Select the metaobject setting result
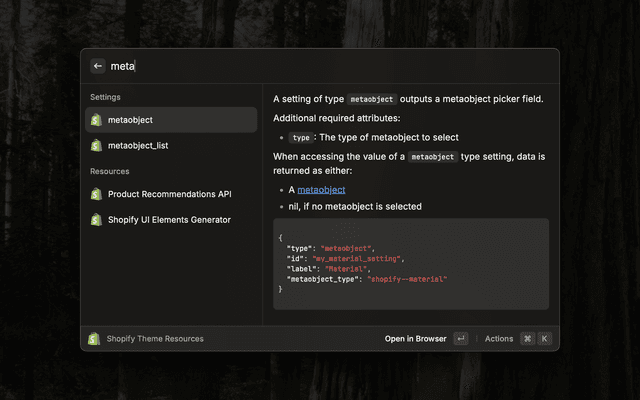Viewport: 640px width, 400px height. click(170, 120)
